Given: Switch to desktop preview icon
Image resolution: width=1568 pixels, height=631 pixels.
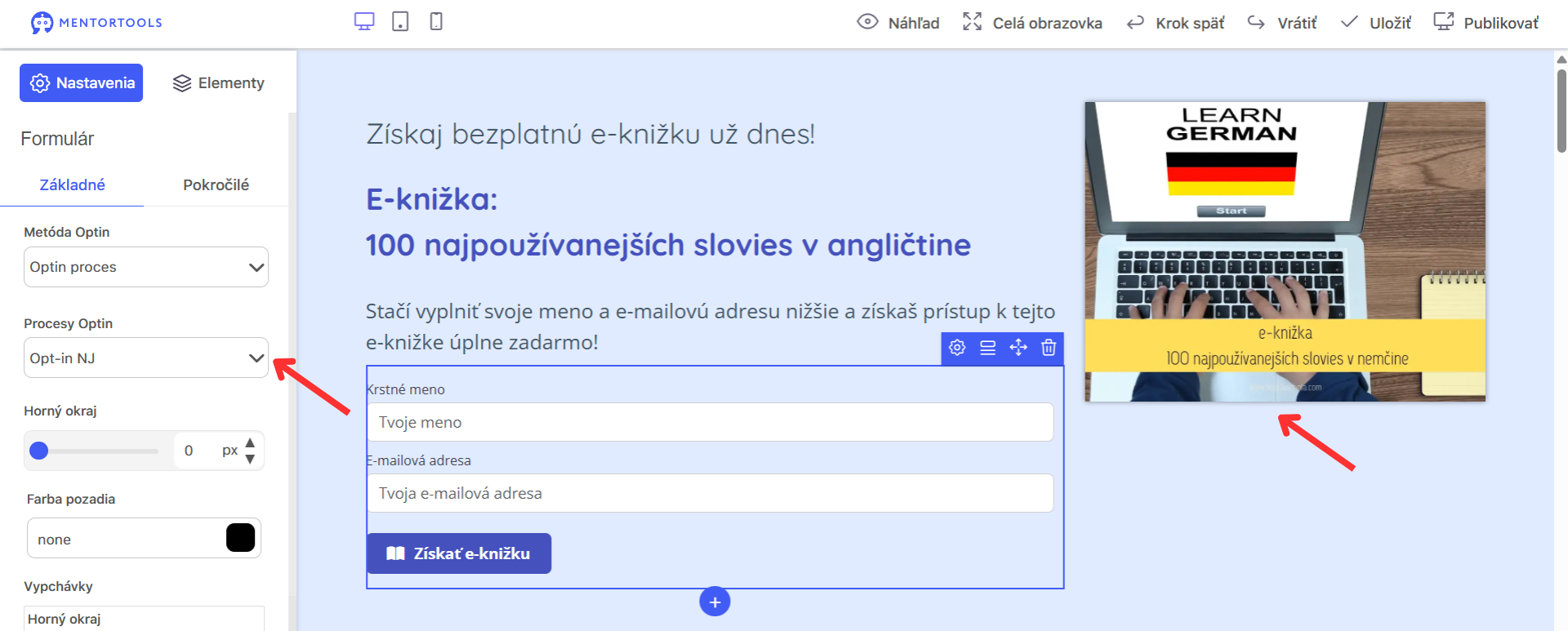Looking at the screenshot, I should coord(364,22).
